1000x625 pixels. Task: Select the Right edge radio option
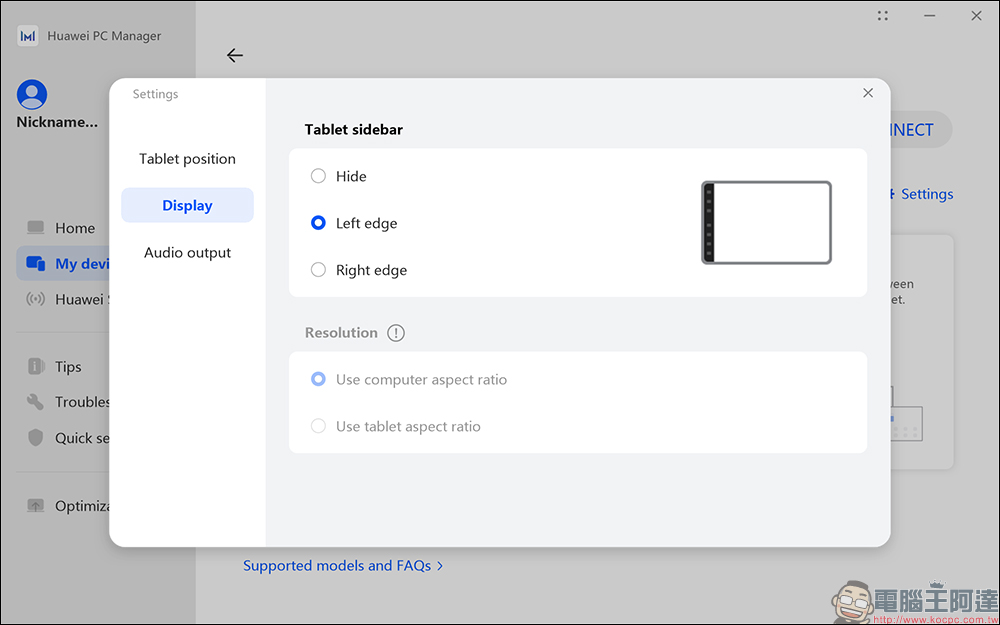coord(318,270)
